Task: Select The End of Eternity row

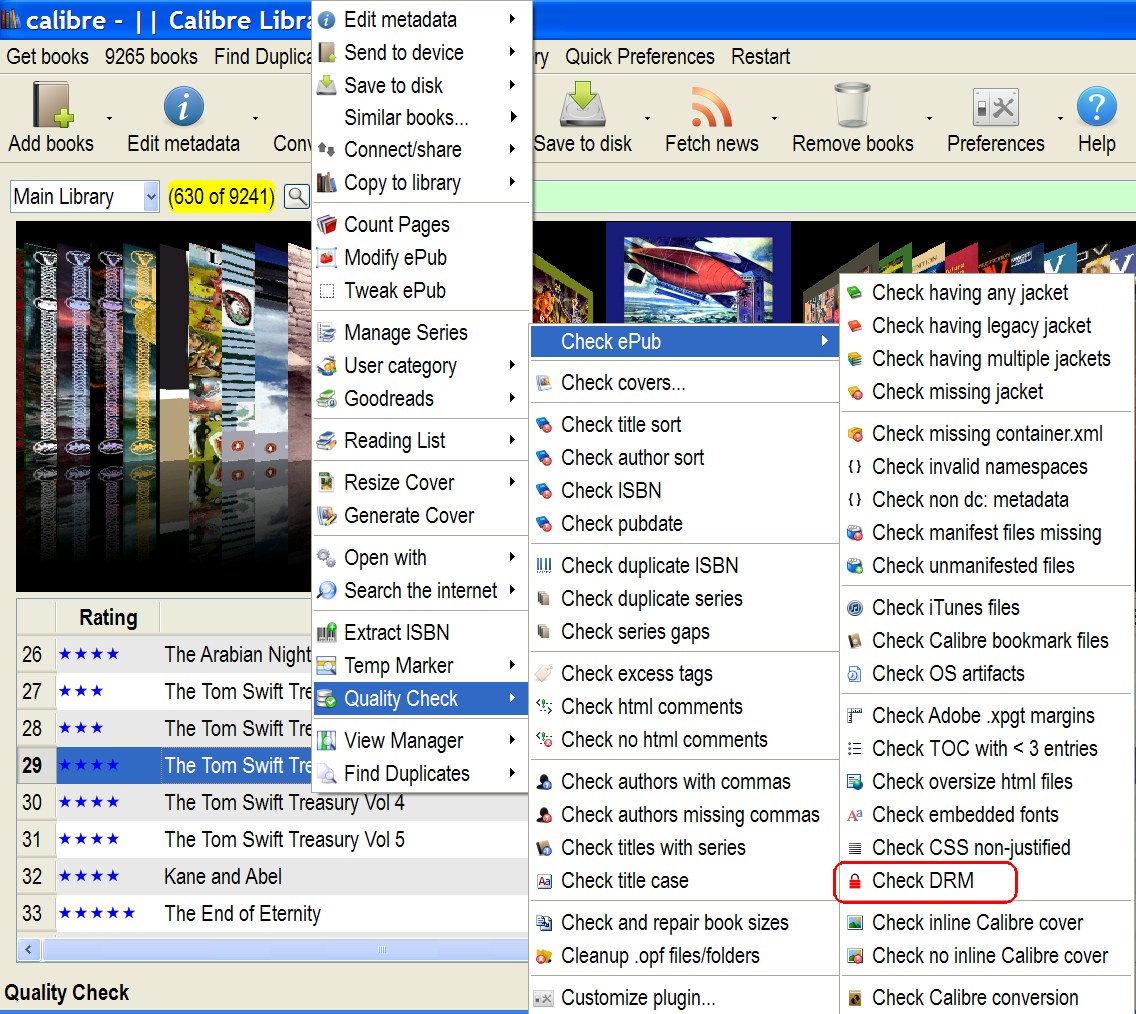Action: (272, 914)
